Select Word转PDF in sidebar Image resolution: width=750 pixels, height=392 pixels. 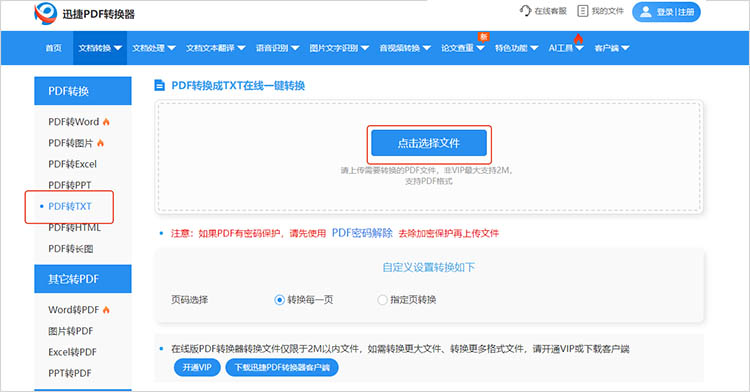74,310
